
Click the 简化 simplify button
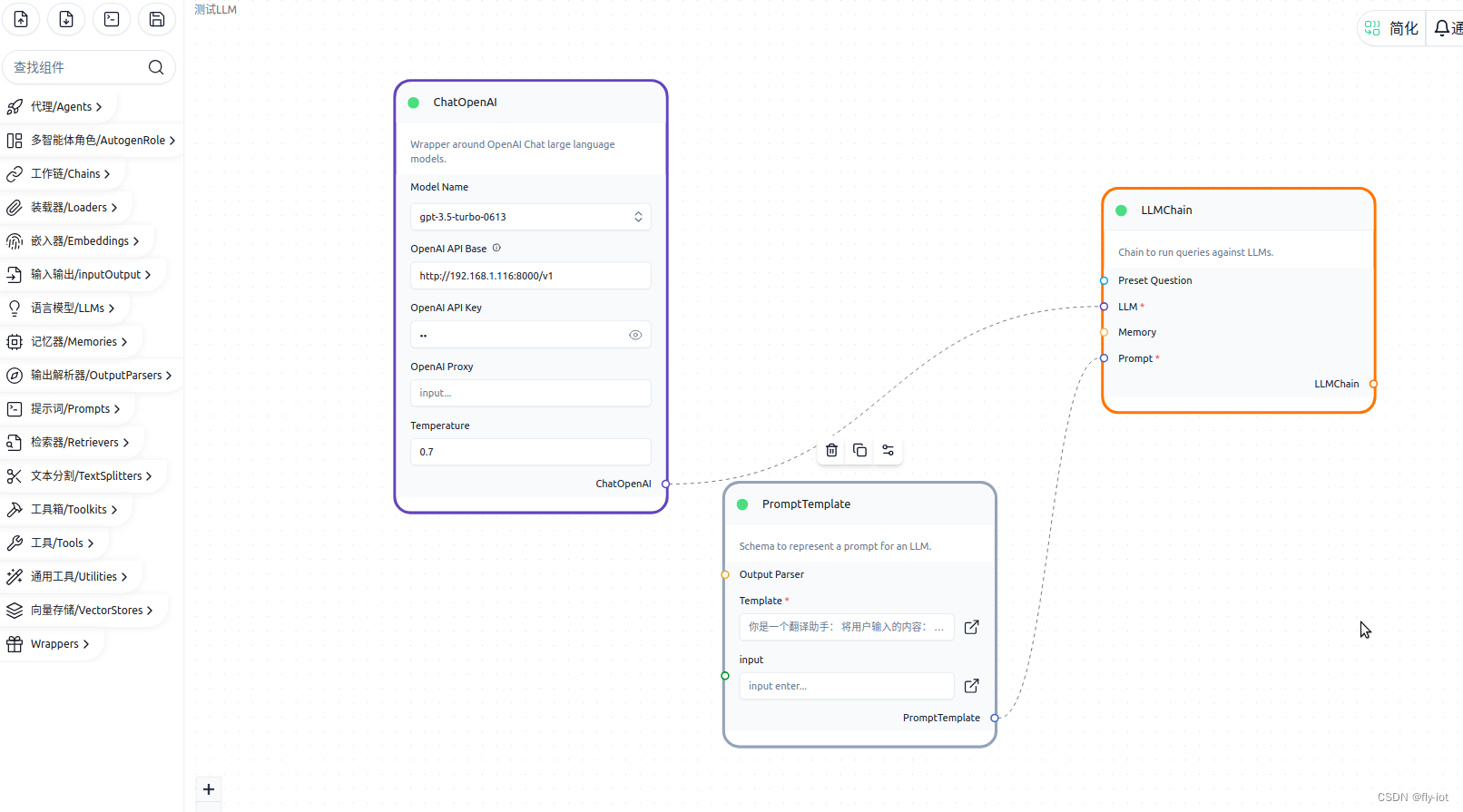coord(1391,28)
